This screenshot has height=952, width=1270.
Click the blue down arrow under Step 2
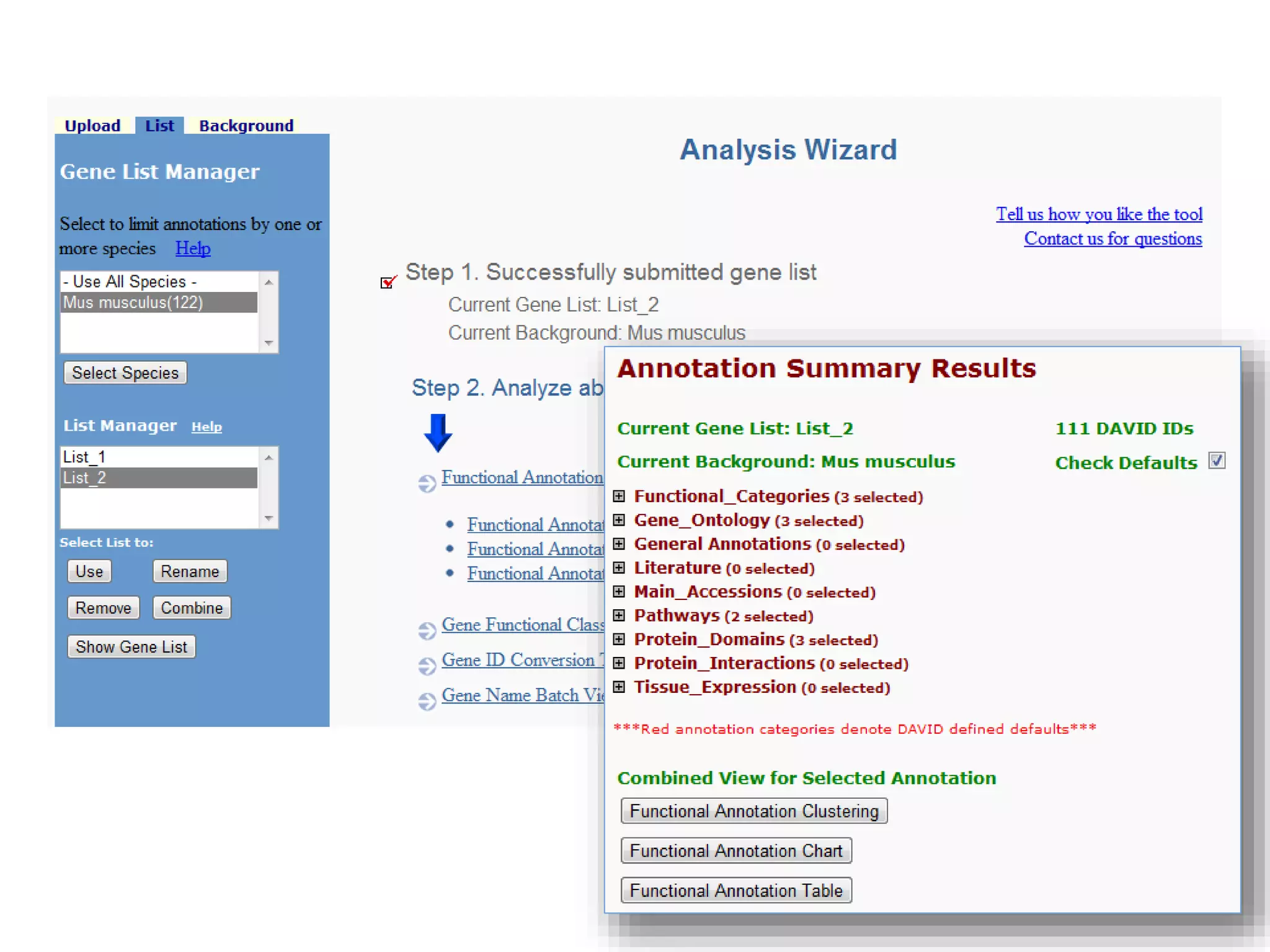point(438,433)
